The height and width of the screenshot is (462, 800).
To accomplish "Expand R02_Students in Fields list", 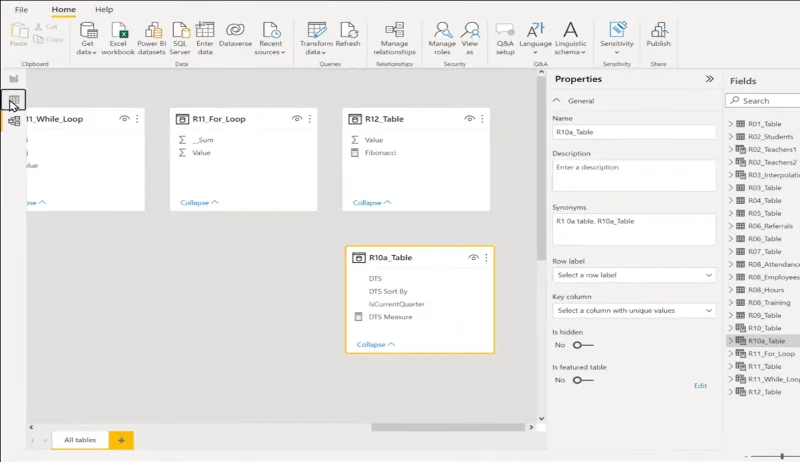I will (731, 137).
